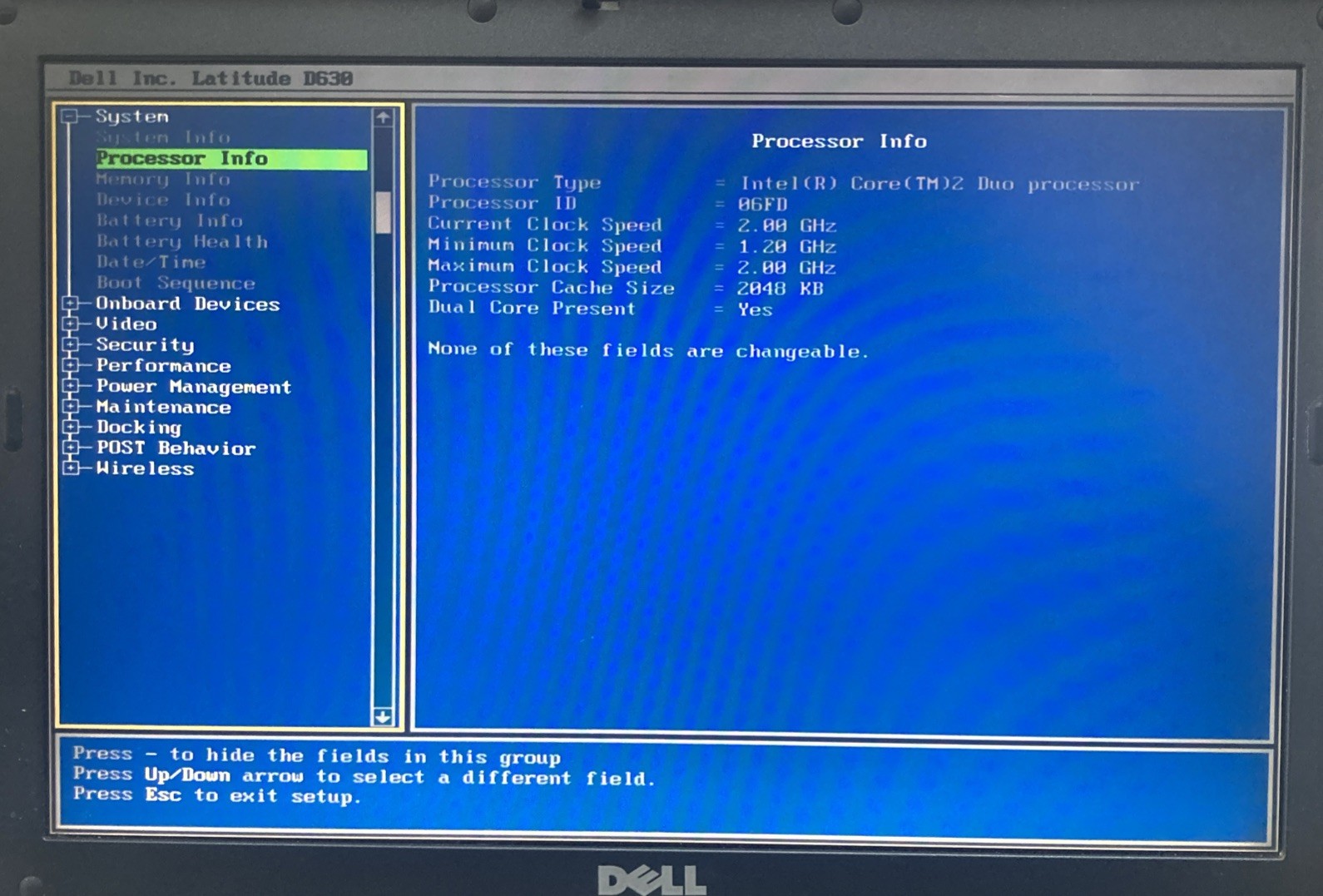The image size is (1323, 896).
Task: Open the Boot Sequence entry
Action: coord(176,283)
